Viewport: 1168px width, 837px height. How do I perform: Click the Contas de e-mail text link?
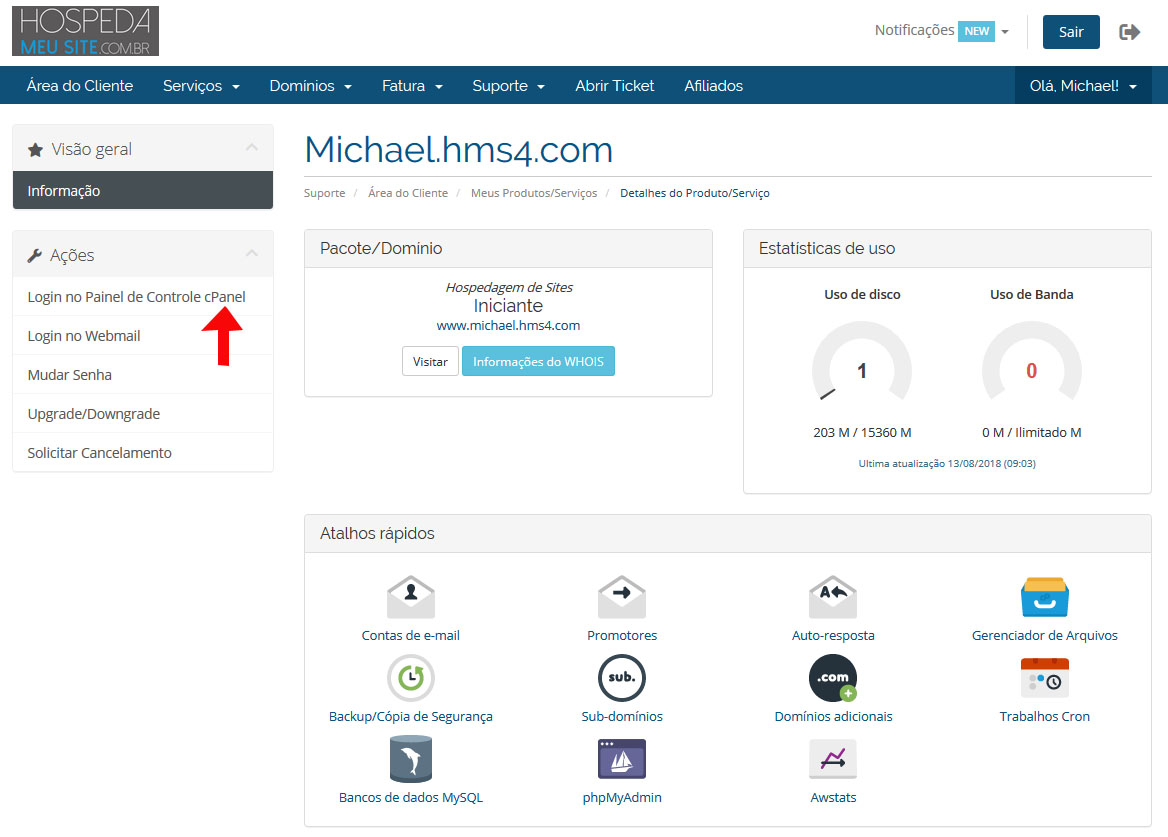coord(410,635)
